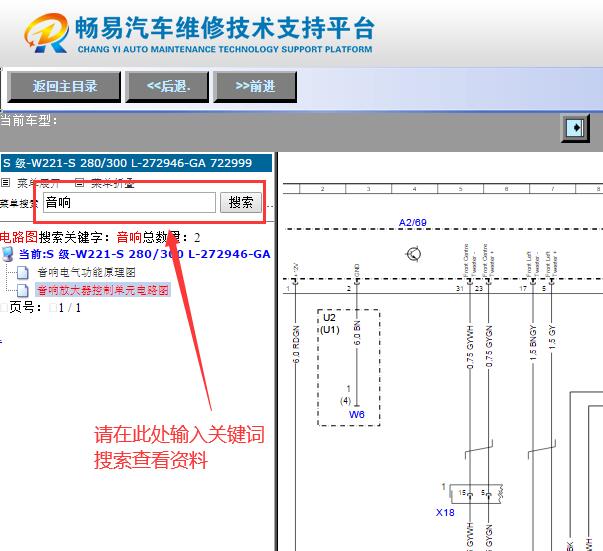The image size is (603, 551).
Task: Click the 1.5 GY wire label
Action: [x=552, y=337]
